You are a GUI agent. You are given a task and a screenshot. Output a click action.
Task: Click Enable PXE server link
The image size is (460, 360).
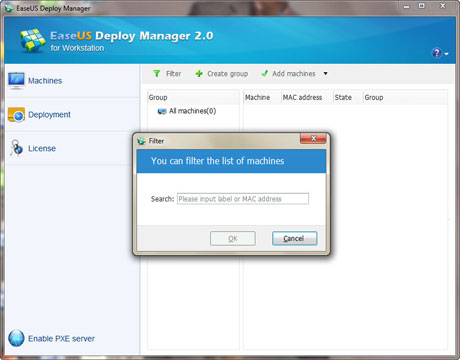click(x=61, y=339)
